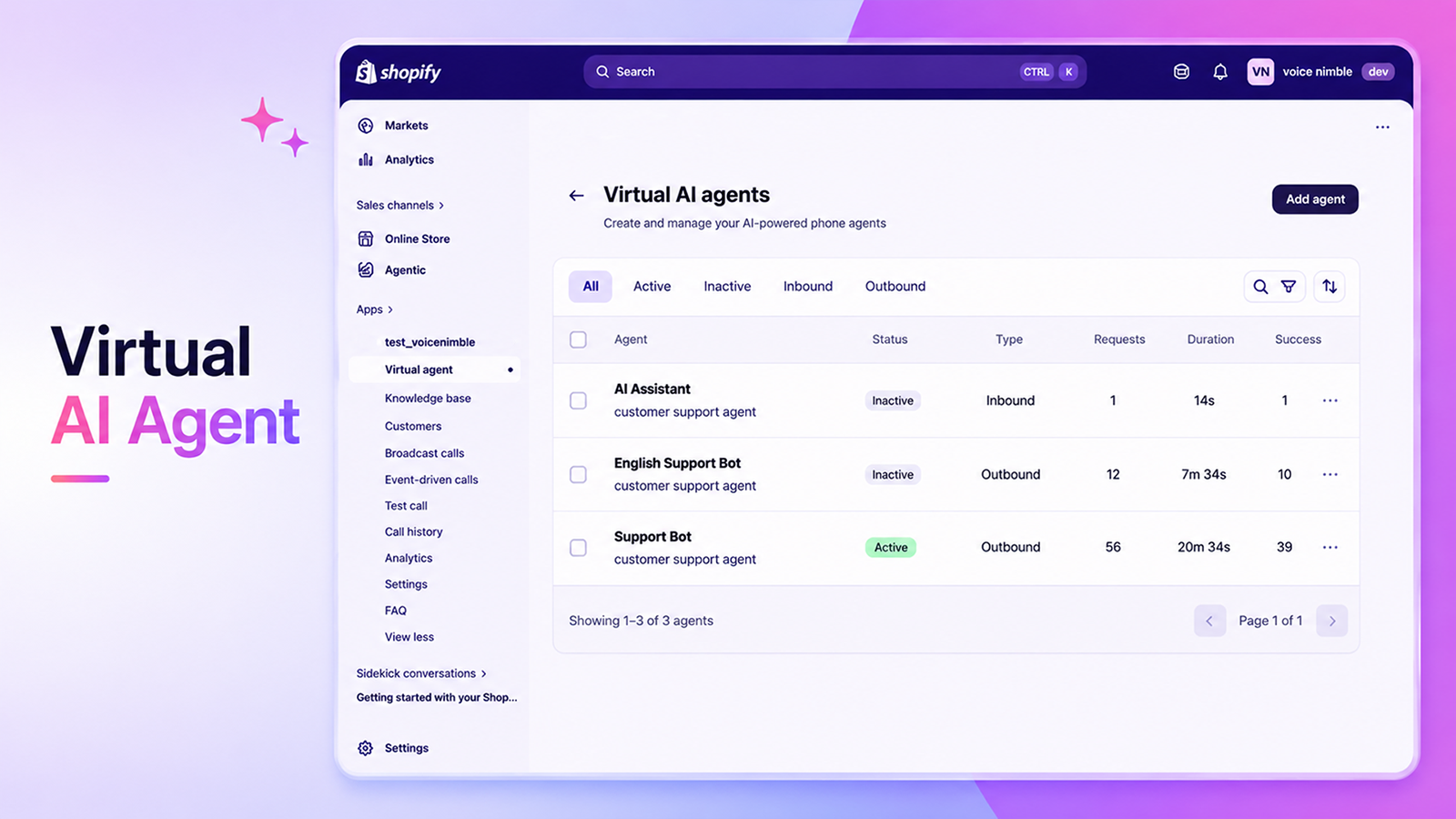Open test_voicenimble app link
The image size is (1456, 819).
(x=430, y=342)
